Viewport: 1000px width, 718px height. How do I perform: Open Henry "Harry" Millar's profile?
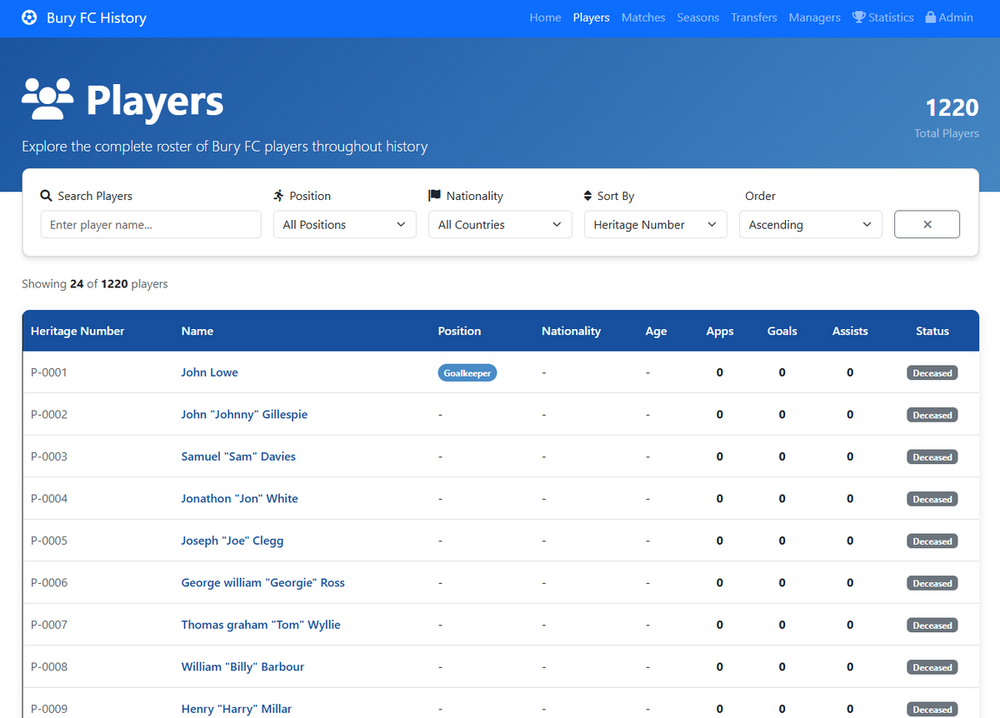point(236,709)
